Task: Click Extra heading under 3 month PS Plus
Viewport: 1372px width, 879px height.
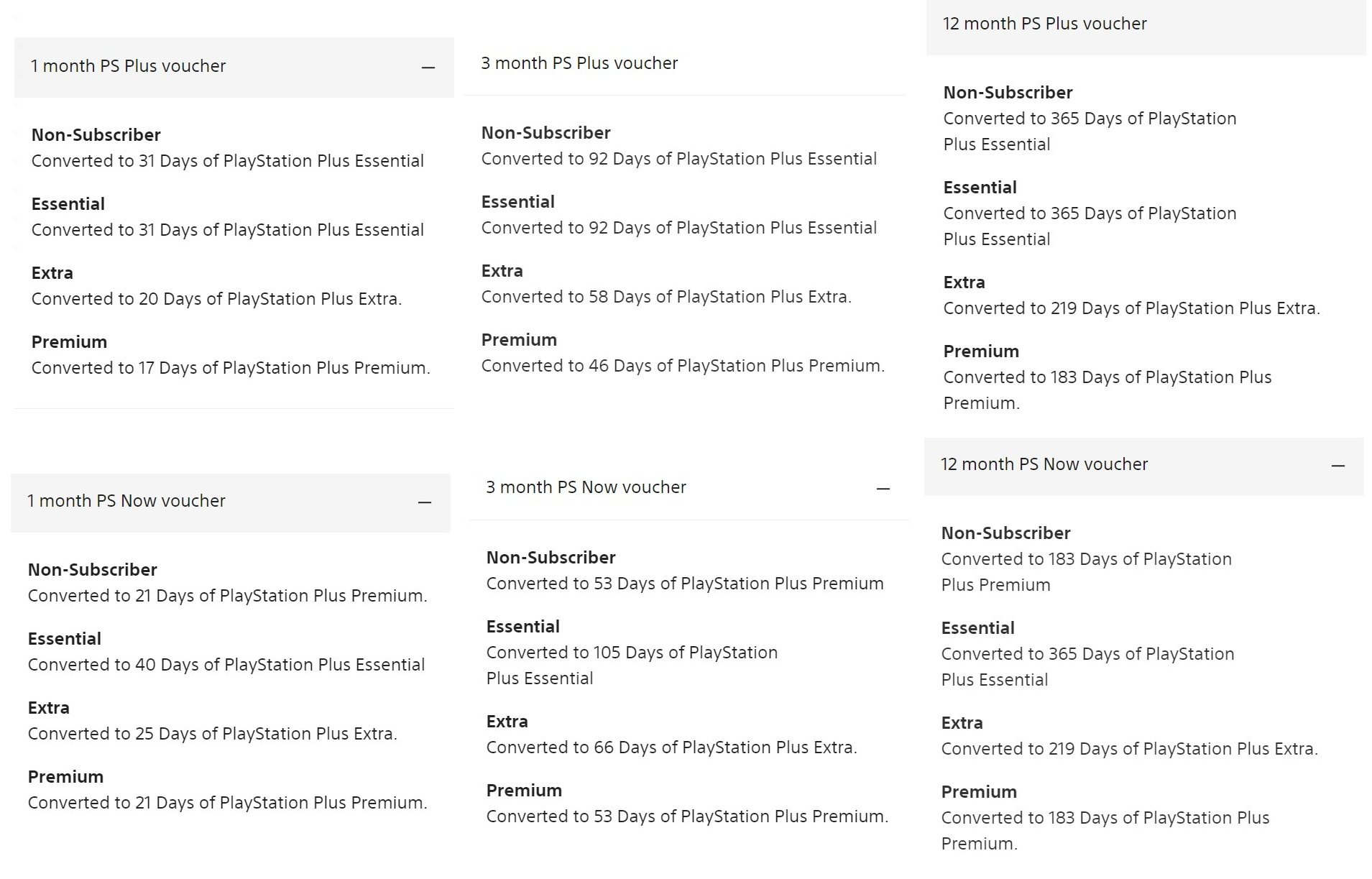Action: 502,271
